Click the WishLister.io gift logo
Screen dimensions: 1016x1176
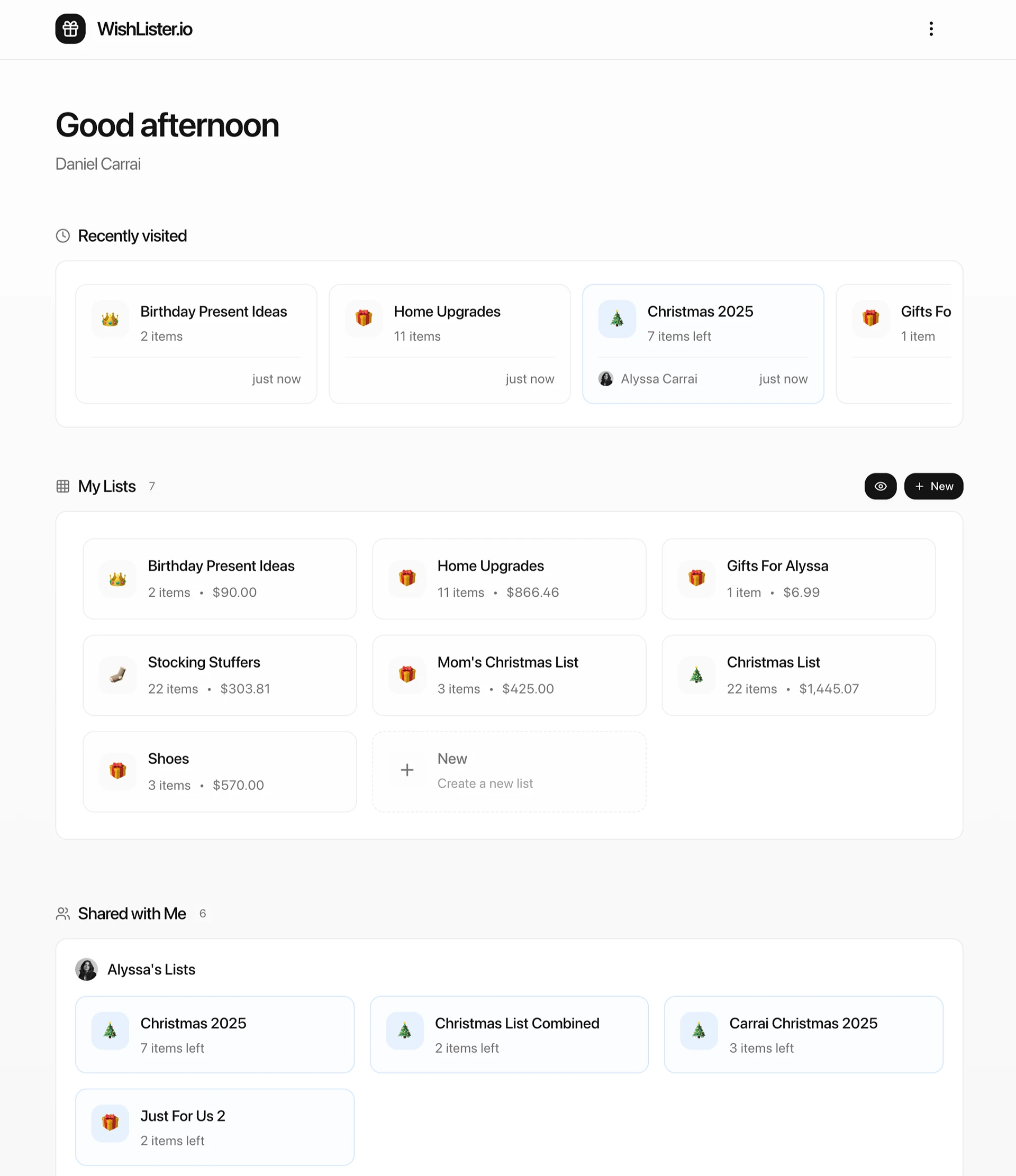tap(70, 29)
